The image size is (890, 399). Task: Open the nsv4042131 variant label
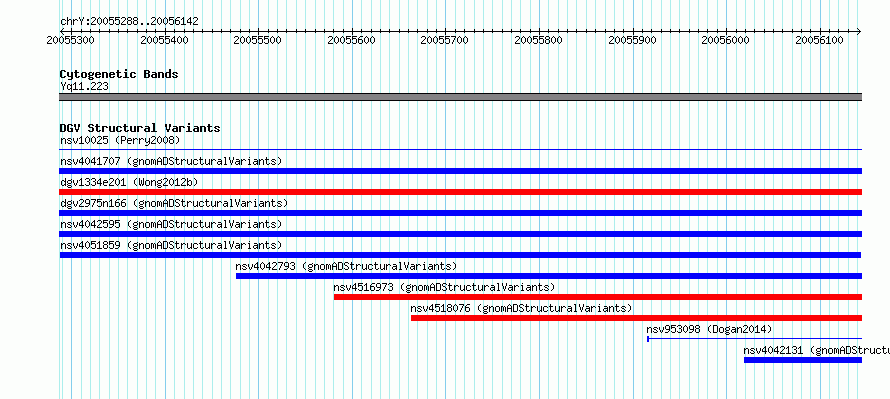coord(817,350)
